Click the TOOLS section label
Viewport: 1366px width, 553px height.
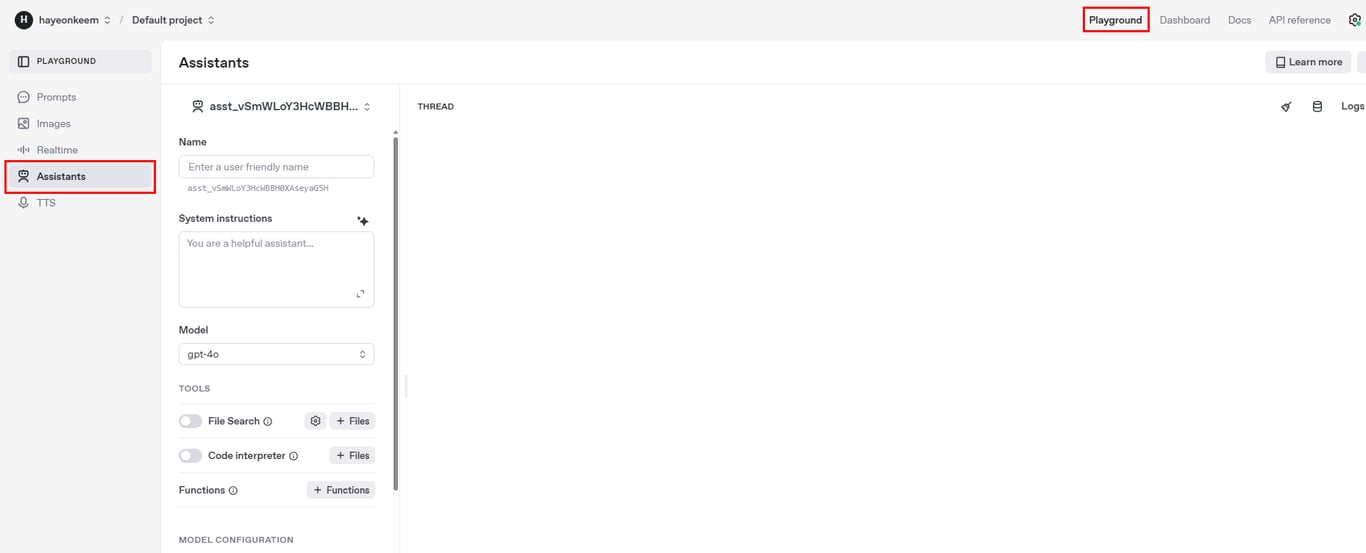pos(194,388)
